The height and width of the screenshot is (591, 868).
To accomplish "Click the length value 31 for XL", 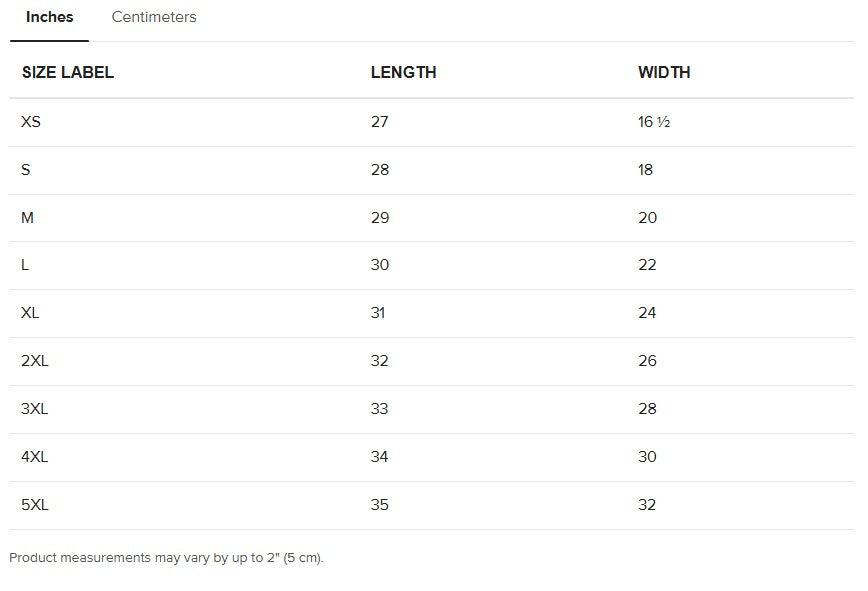I will click(x=378, y=313).
